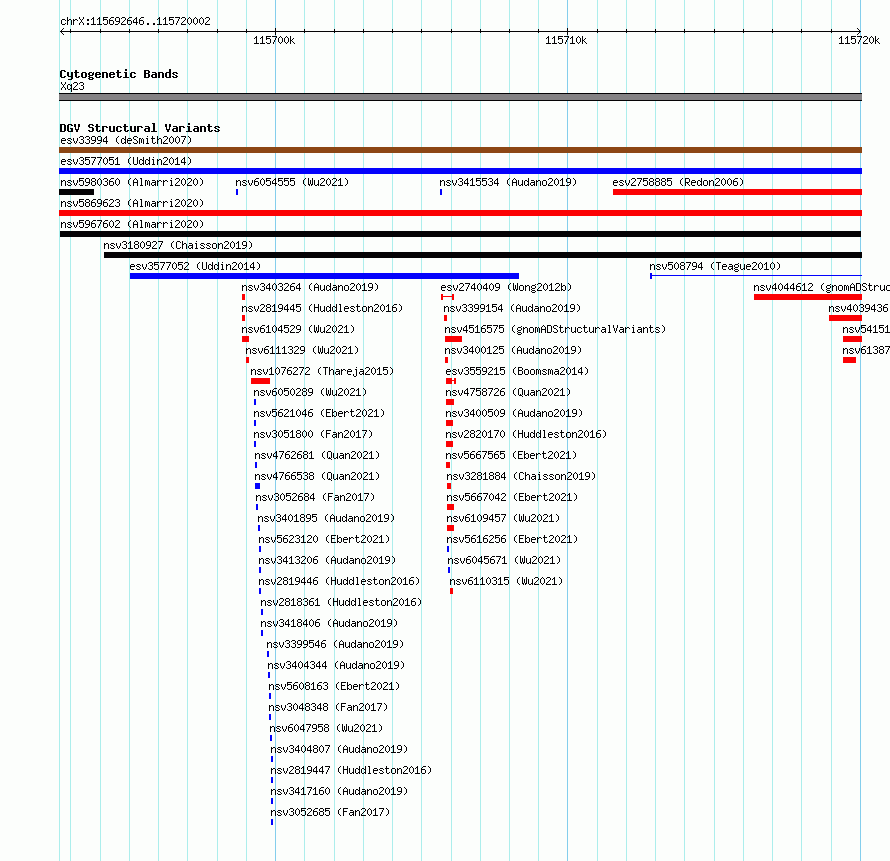Select nsv6109457 (Wu2021) label
This screenshot has width=890, height=861.
tap(503, 518)
